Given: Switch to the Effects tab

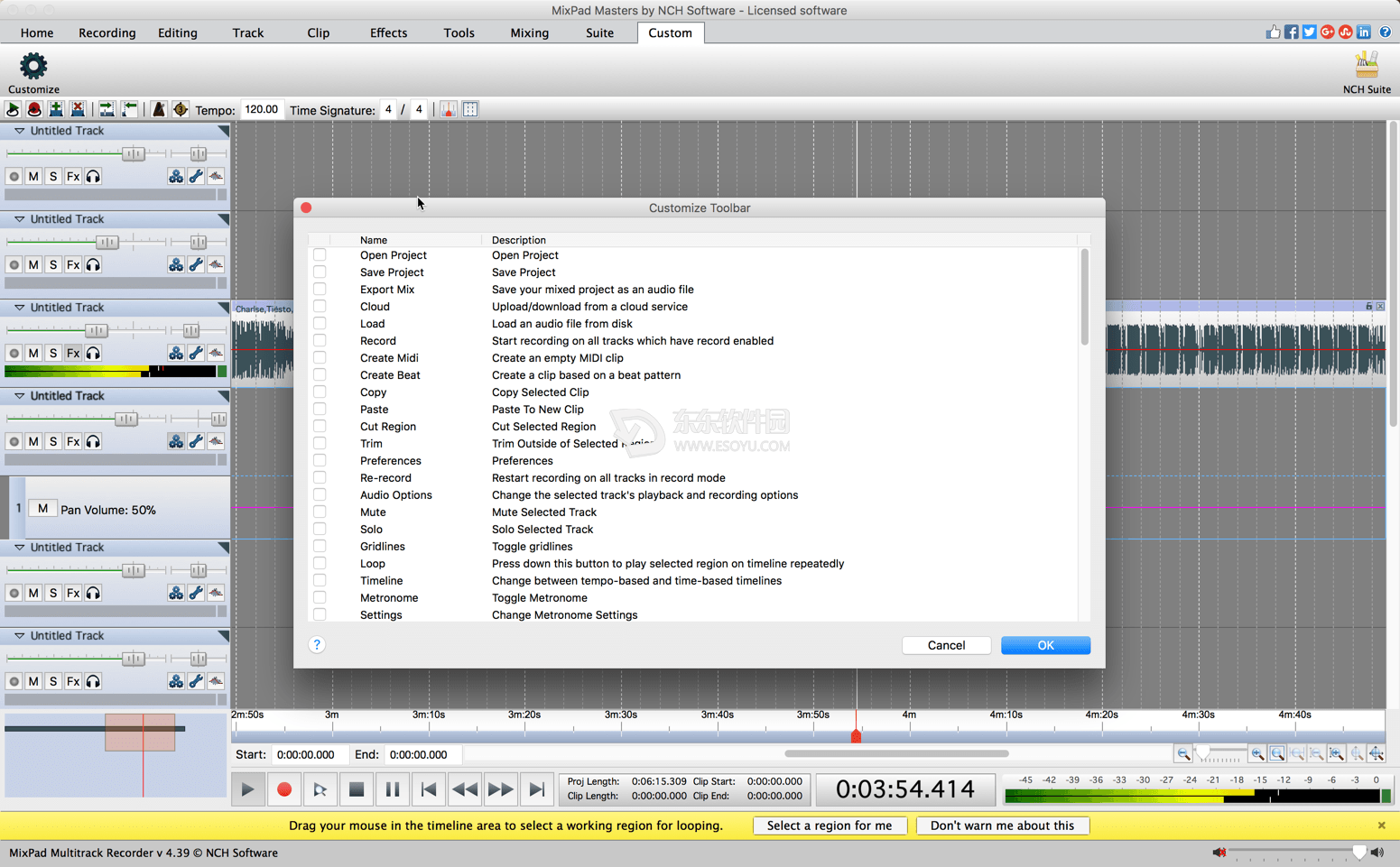Looking at the screenshot, I should coord(388,32).
